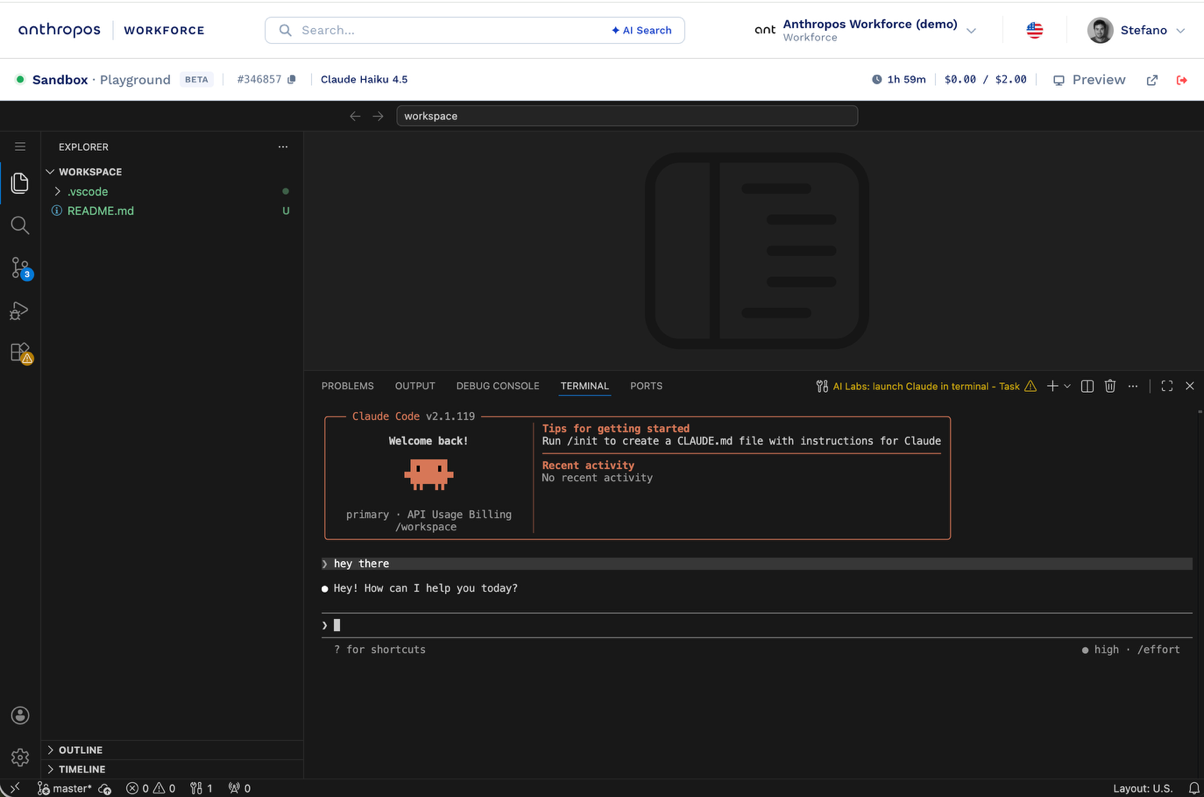1204x797 pixels.
Task: Open Explorer views and more actions ellipsis
Action: 283,147
